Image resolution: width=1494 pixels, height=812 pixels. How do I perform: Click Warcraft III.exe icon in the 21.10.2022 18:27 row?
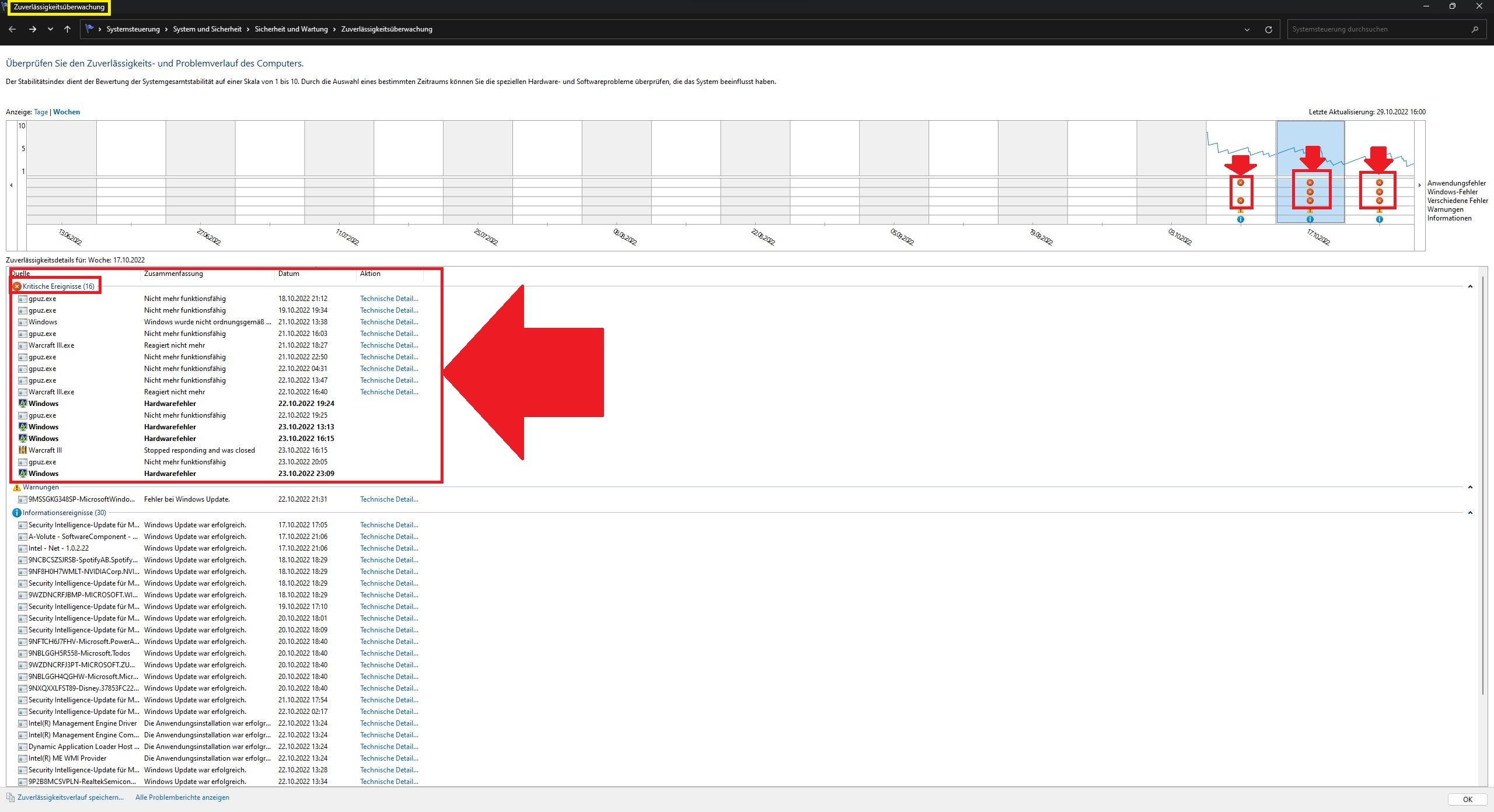coord(23,345)
